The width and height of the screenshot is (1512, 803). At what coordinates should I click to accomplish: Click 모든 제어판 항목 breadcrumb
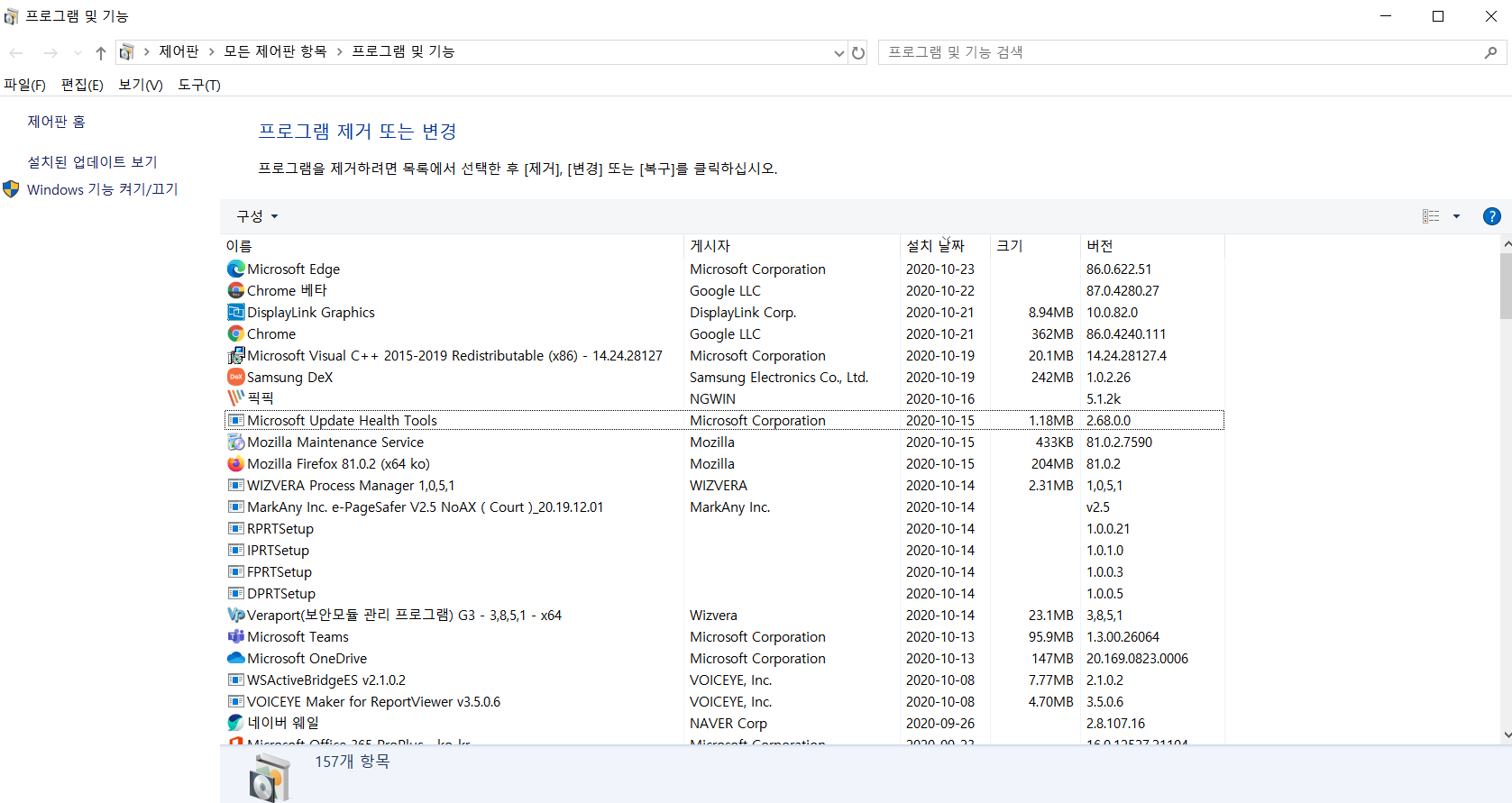tap(275, 51)
